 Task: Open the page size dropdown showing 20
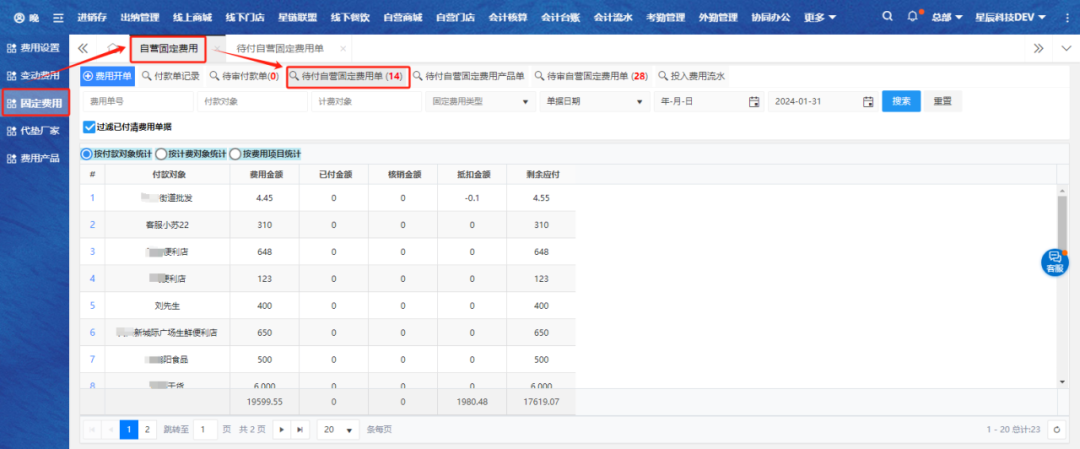[x=338, y=429]
